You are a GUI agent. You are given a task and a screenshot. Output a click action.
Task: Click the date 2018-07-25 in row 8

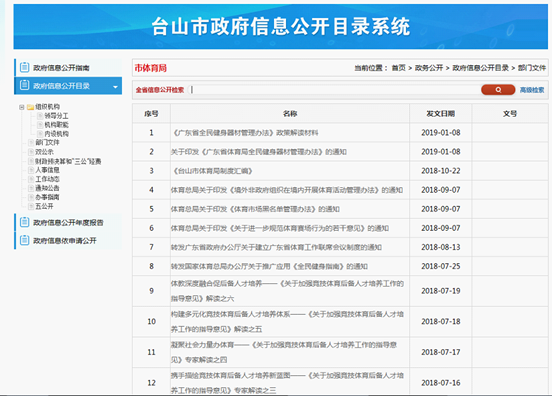point(441,266)
